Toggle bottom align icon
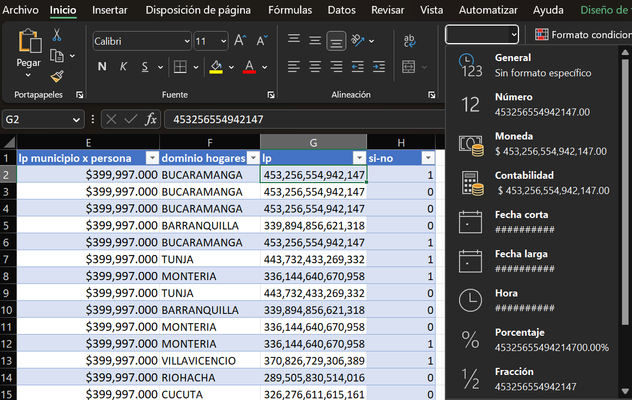 coord(336,41)
